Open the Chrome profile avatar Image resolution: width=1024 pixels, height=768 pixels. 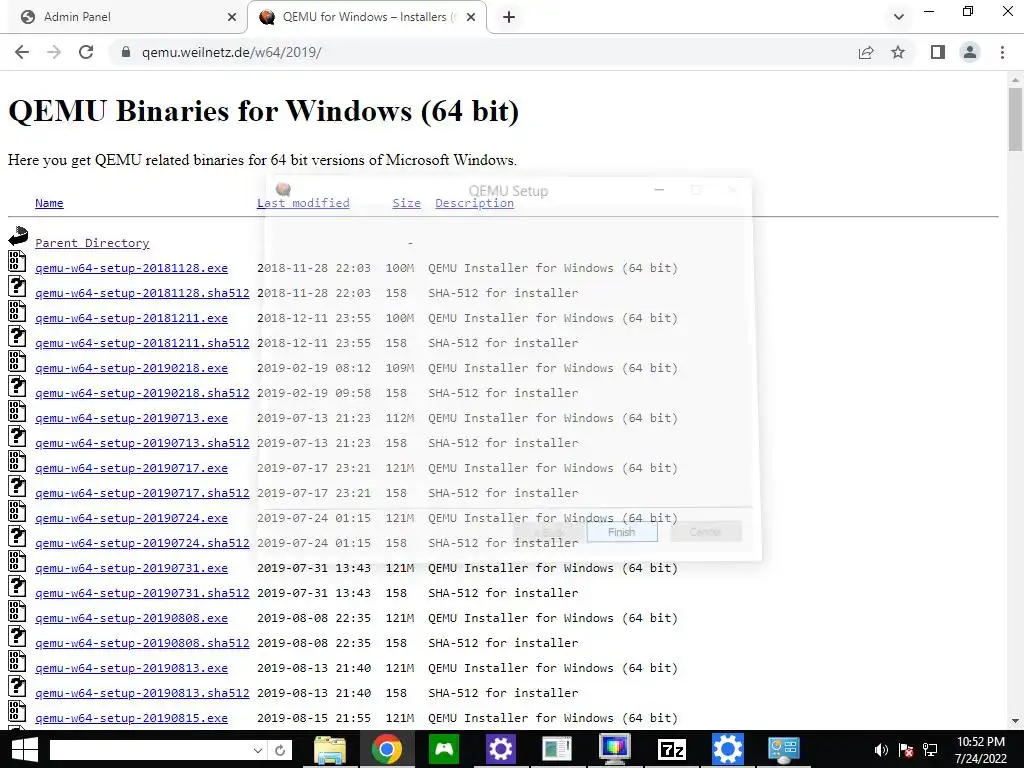point(970,52)
